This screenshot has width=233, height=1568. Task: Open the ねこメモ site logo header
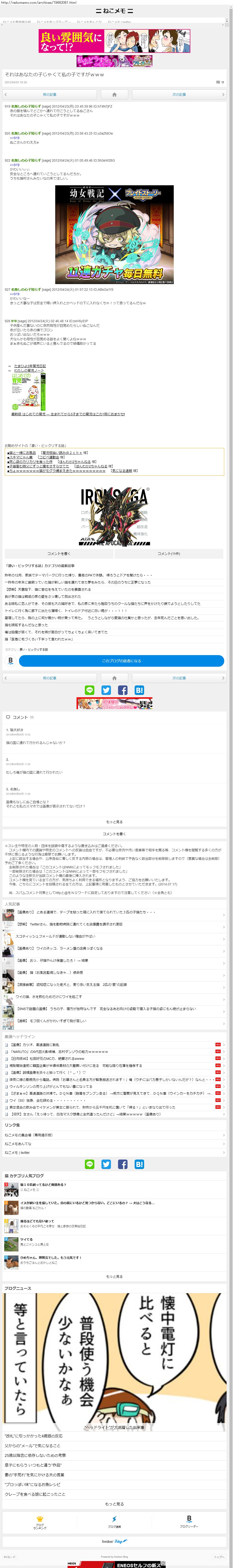114,11
